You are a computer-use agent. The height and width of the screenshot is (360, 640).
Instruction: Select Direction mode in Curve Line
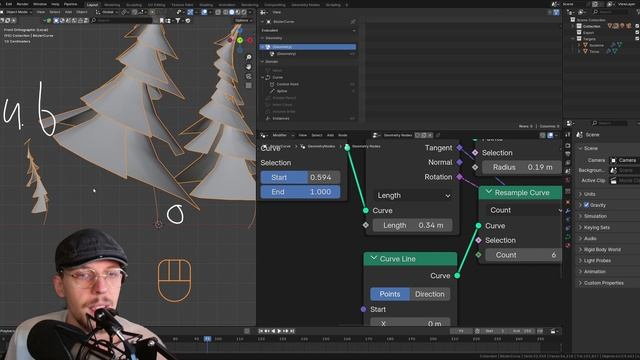[x=430, y=294]
